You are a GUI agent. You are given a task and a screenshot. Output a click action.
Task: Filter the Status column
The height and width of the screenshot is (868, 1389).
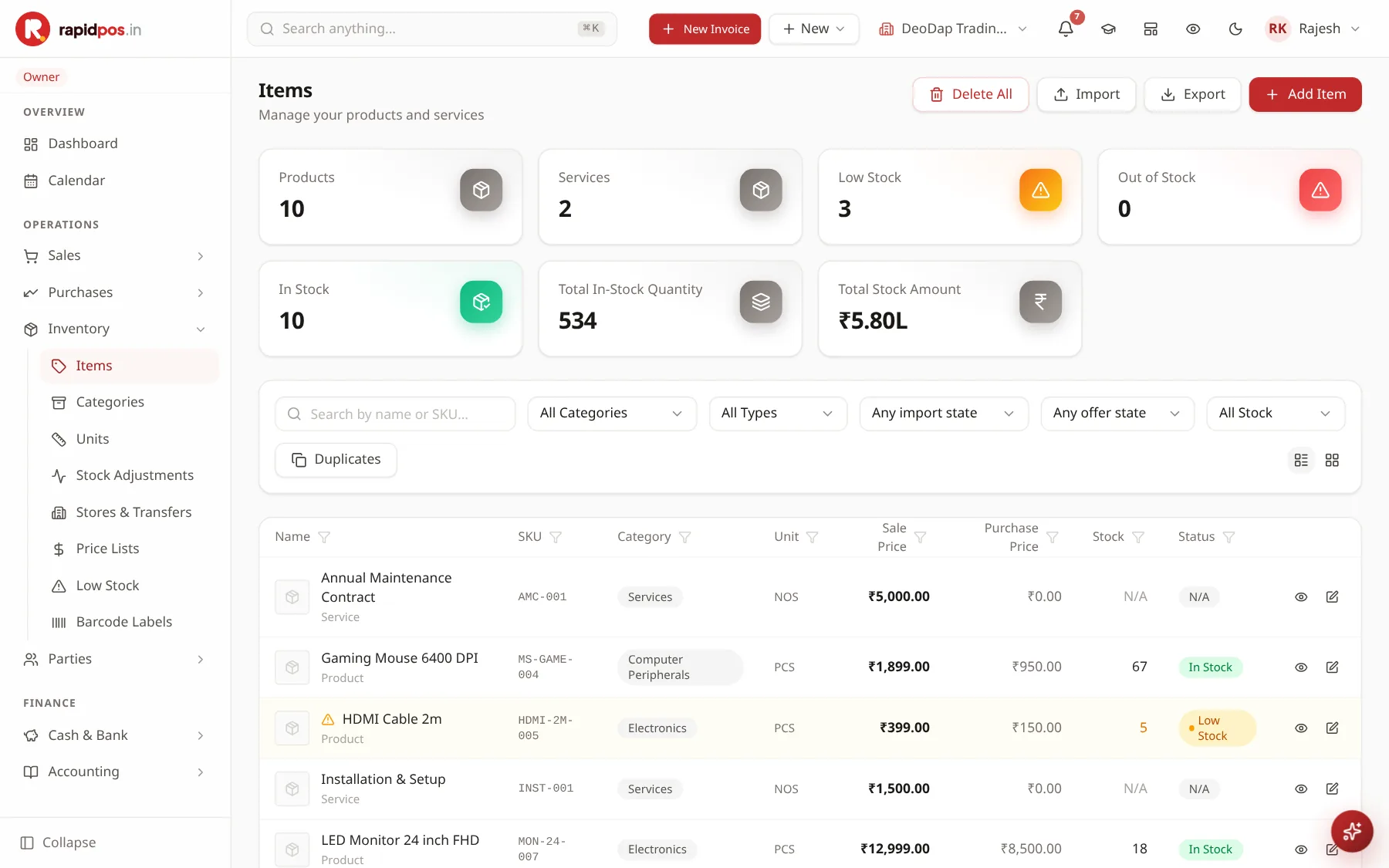click(1228, 537)
